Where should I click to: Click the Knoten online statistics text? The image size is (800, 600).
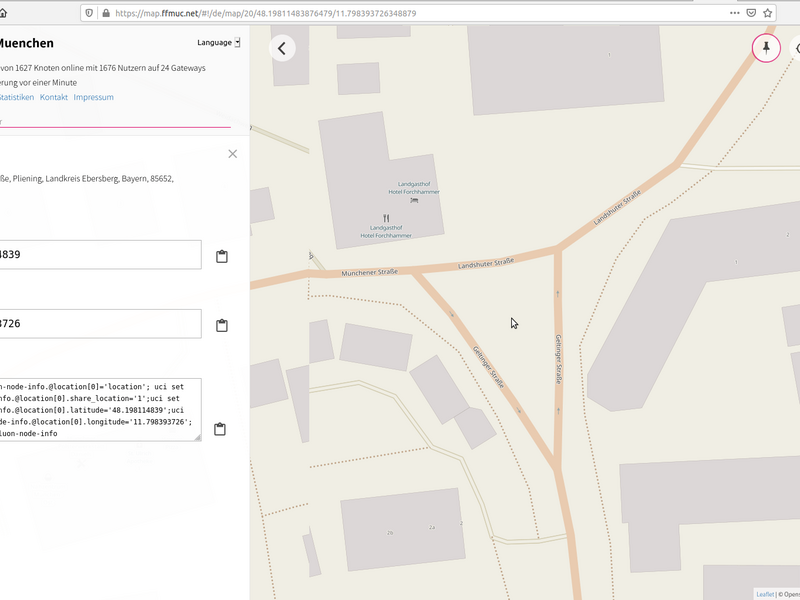103,68
